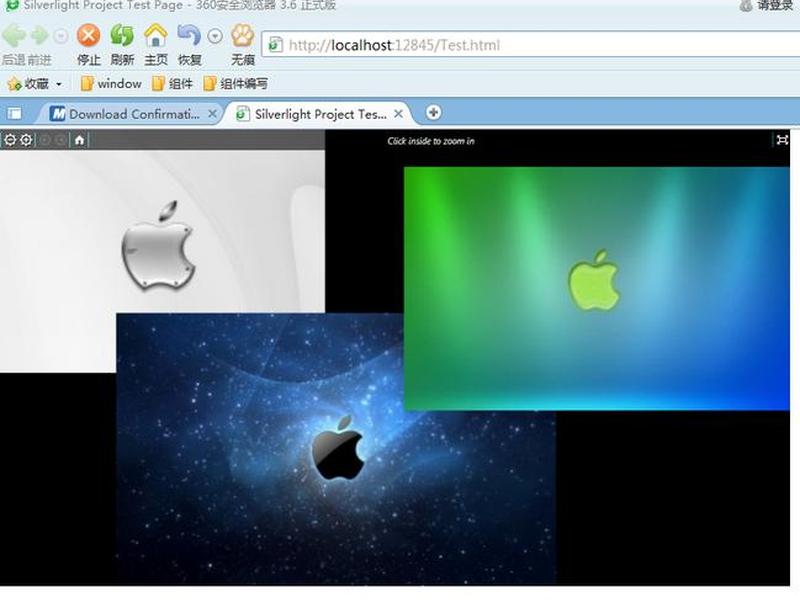Click the 'Click inside to zoom in' hint text

click(431, 141)
